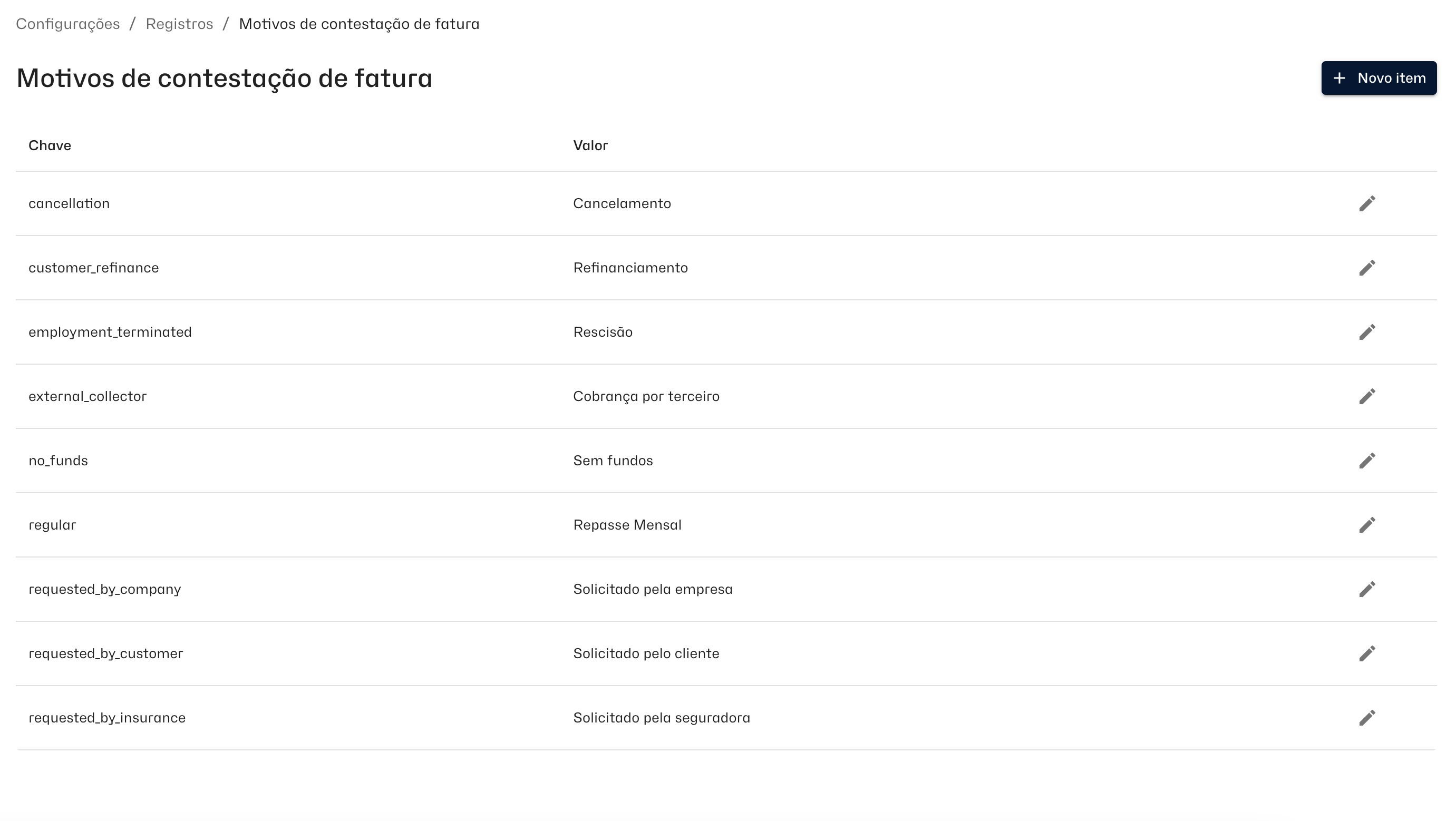The width and height of the screenshot is (1456, 821).
Task: Edit the no_funds item
Action: pos(1367,461)
